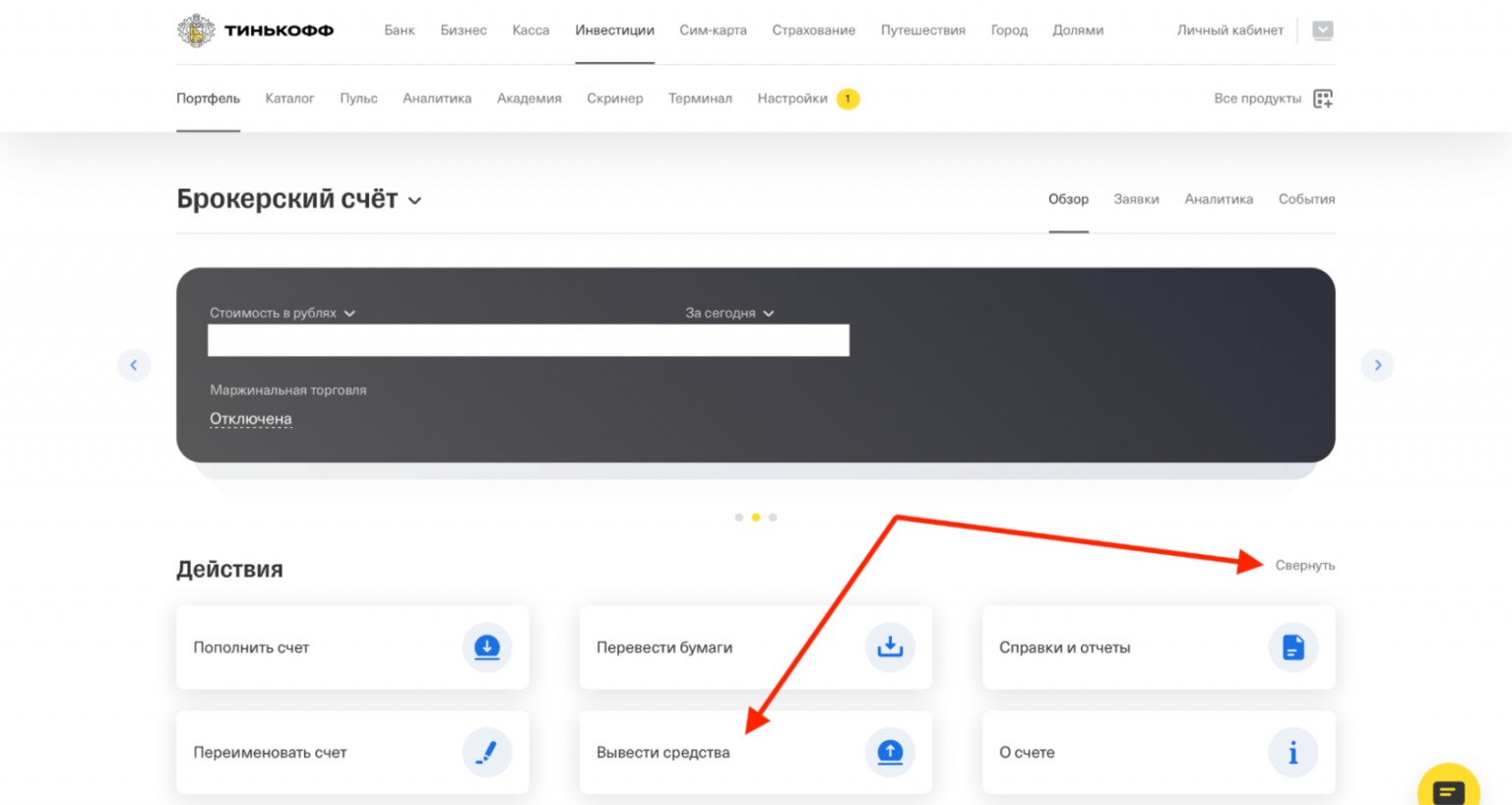Image resolution: width=1512 pixels, height=805 pixels.
Task: Open the 'Все продукты' grid icon
Action: 1323,98
